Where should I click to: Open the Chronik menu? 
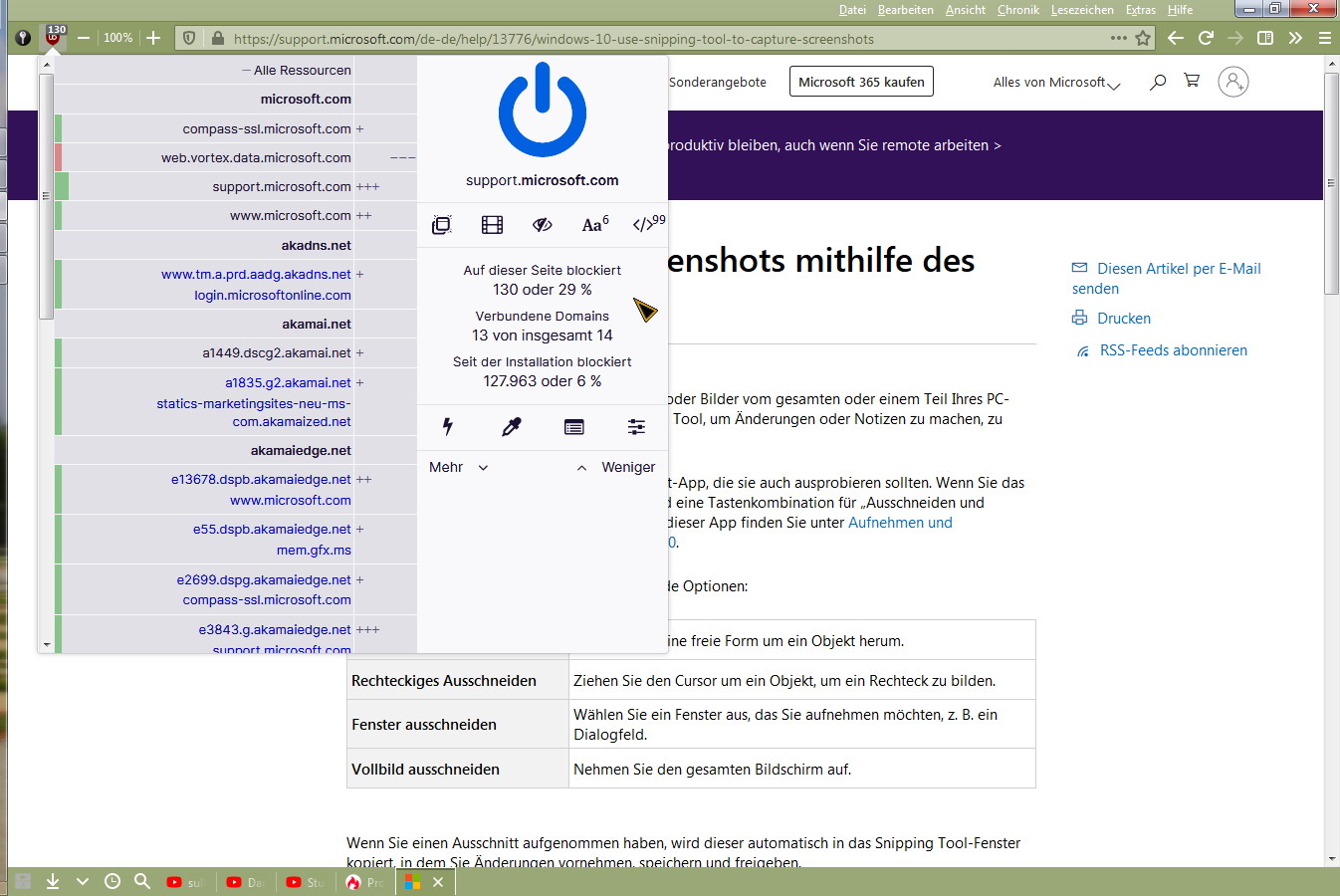(x=1018, y=10)
